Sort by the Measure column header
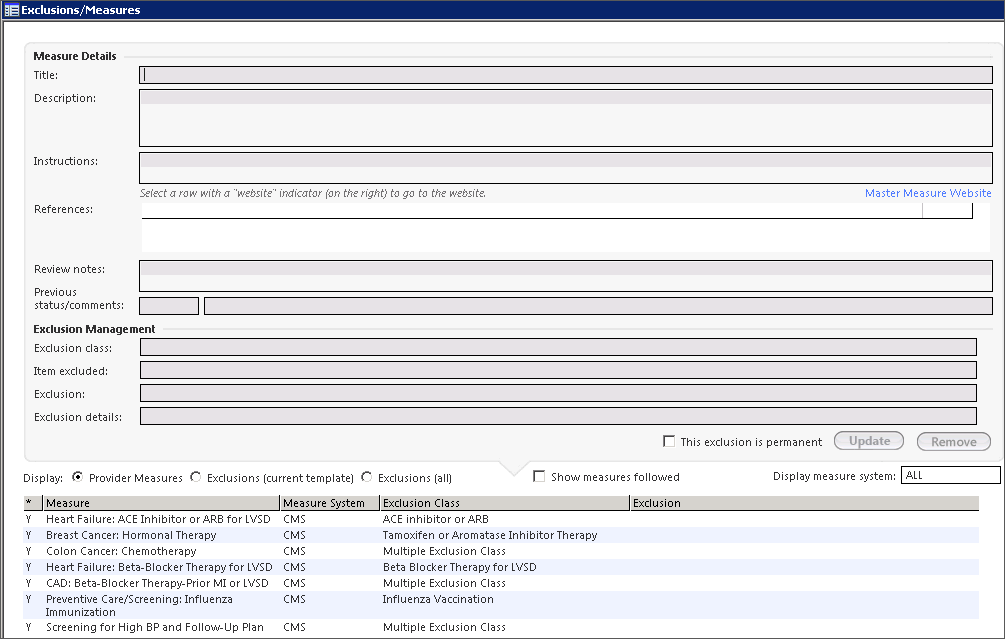The image size is (1005, 639). (x=160, y=503)
